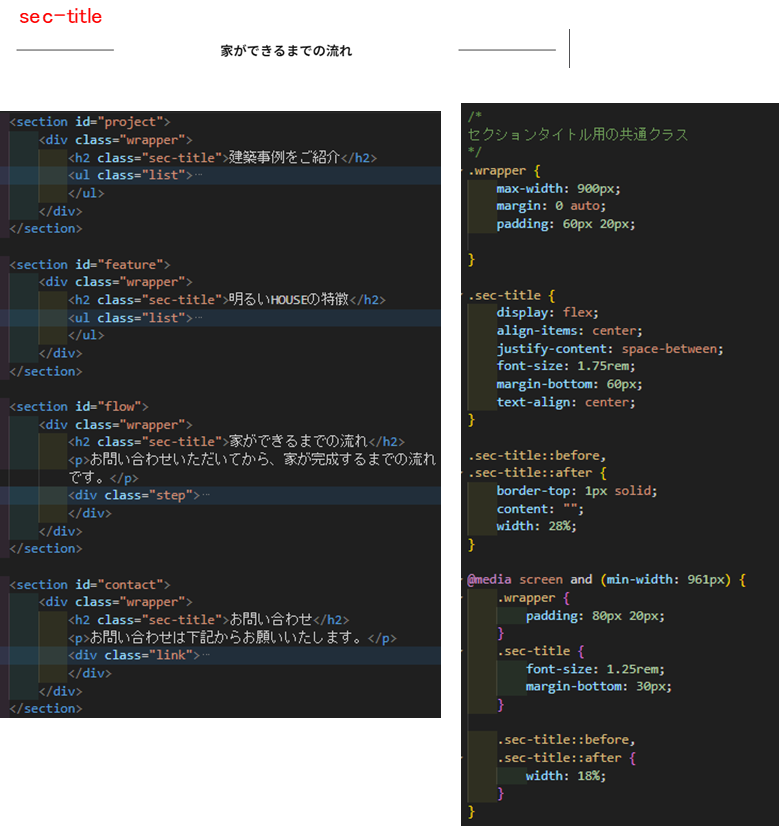
Task: Click the section id="project" opening tag
Action: coord(90,122)
